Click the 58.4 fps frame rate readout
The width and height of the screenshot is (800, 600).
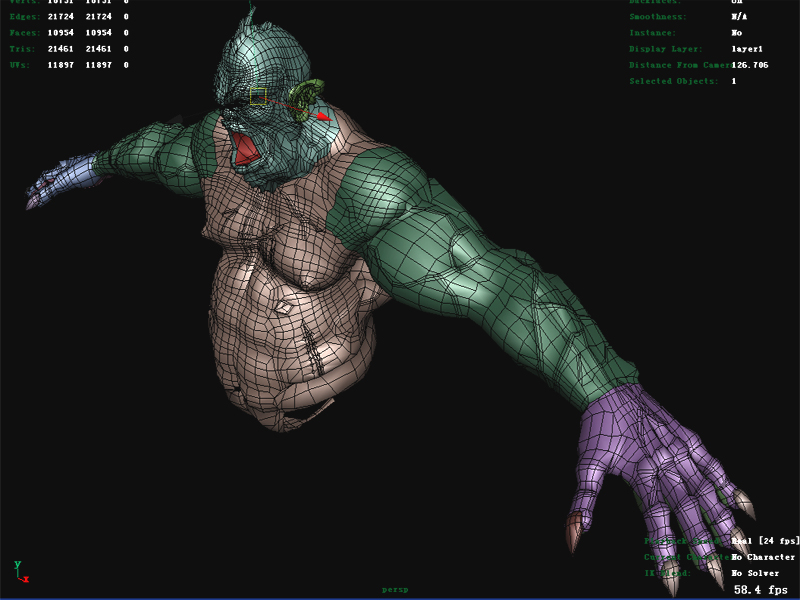pos(761,590)
